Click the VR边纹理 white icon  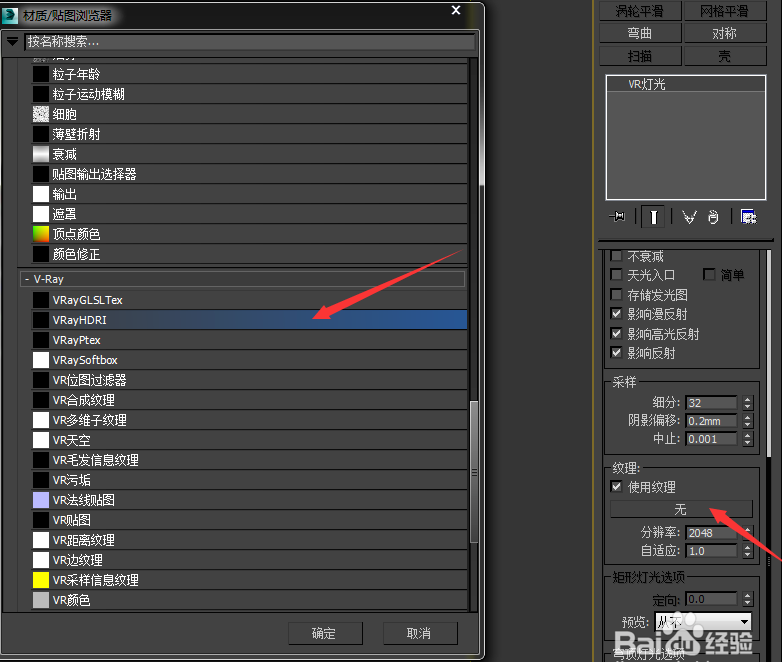click(41, 560)
